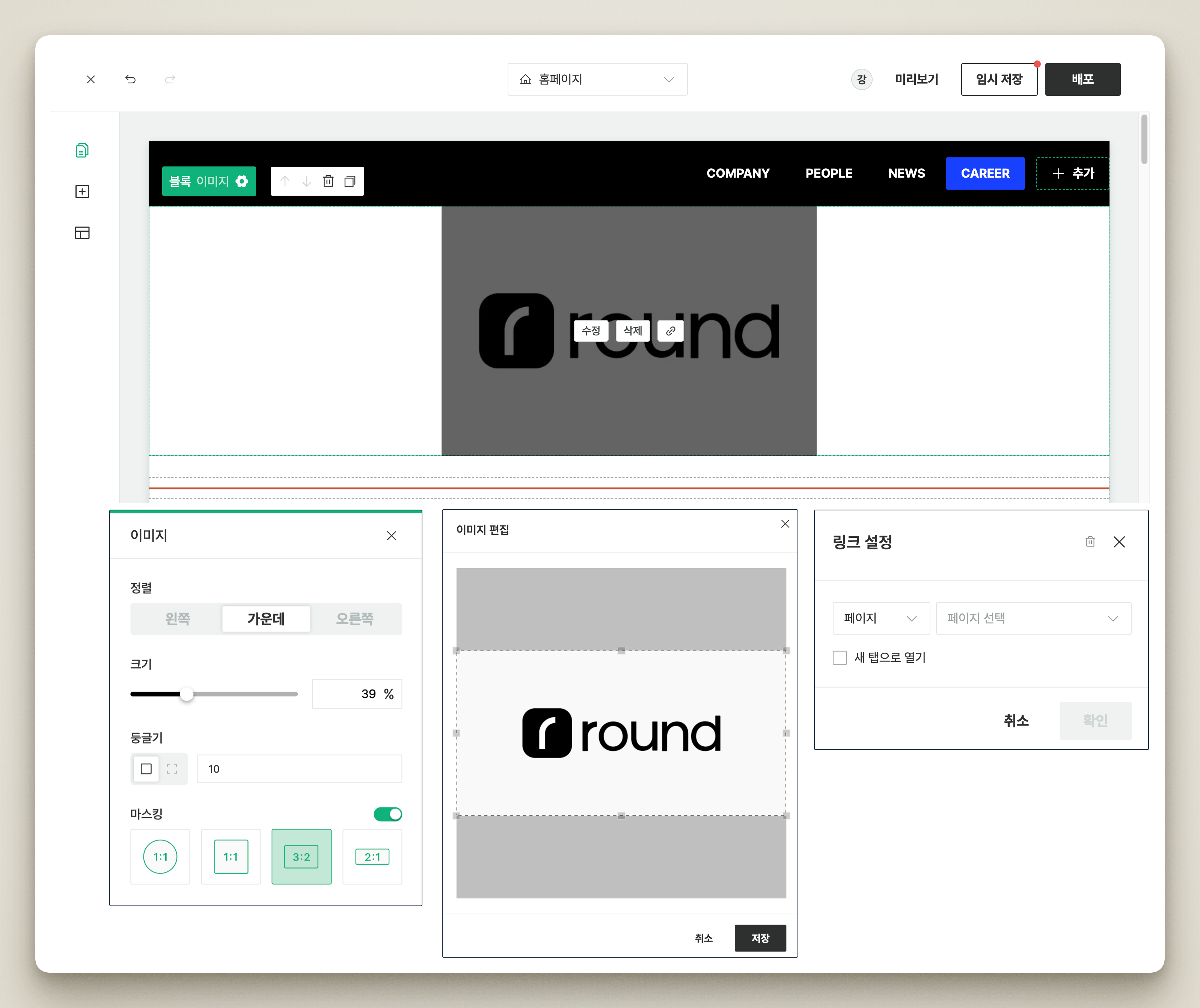Click the 둥글기 value input field
This screenshot has height=1008, width=1200.
(x=299, y=769)
